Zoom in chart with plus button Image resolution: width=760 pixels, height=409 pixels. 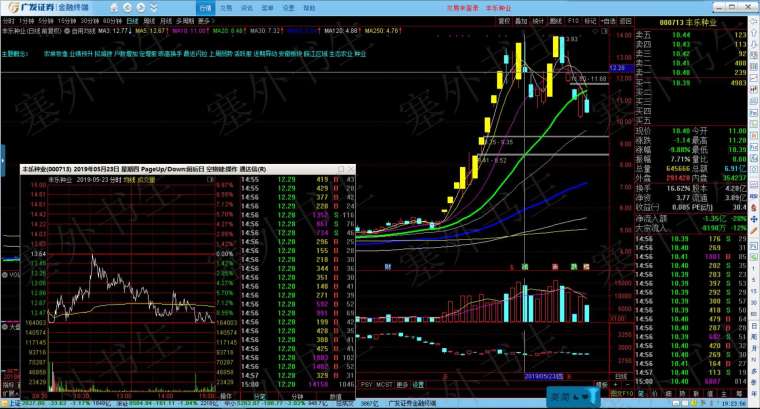point(616,385)
